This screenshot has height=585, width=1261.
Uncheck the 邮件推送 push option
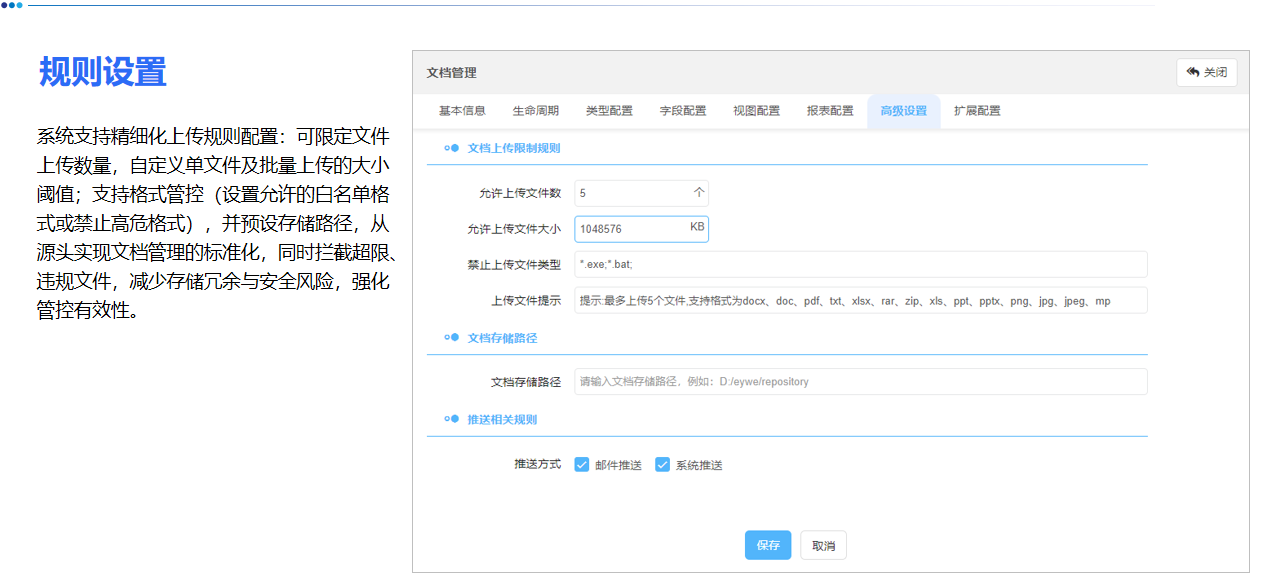tap(583, 464)
